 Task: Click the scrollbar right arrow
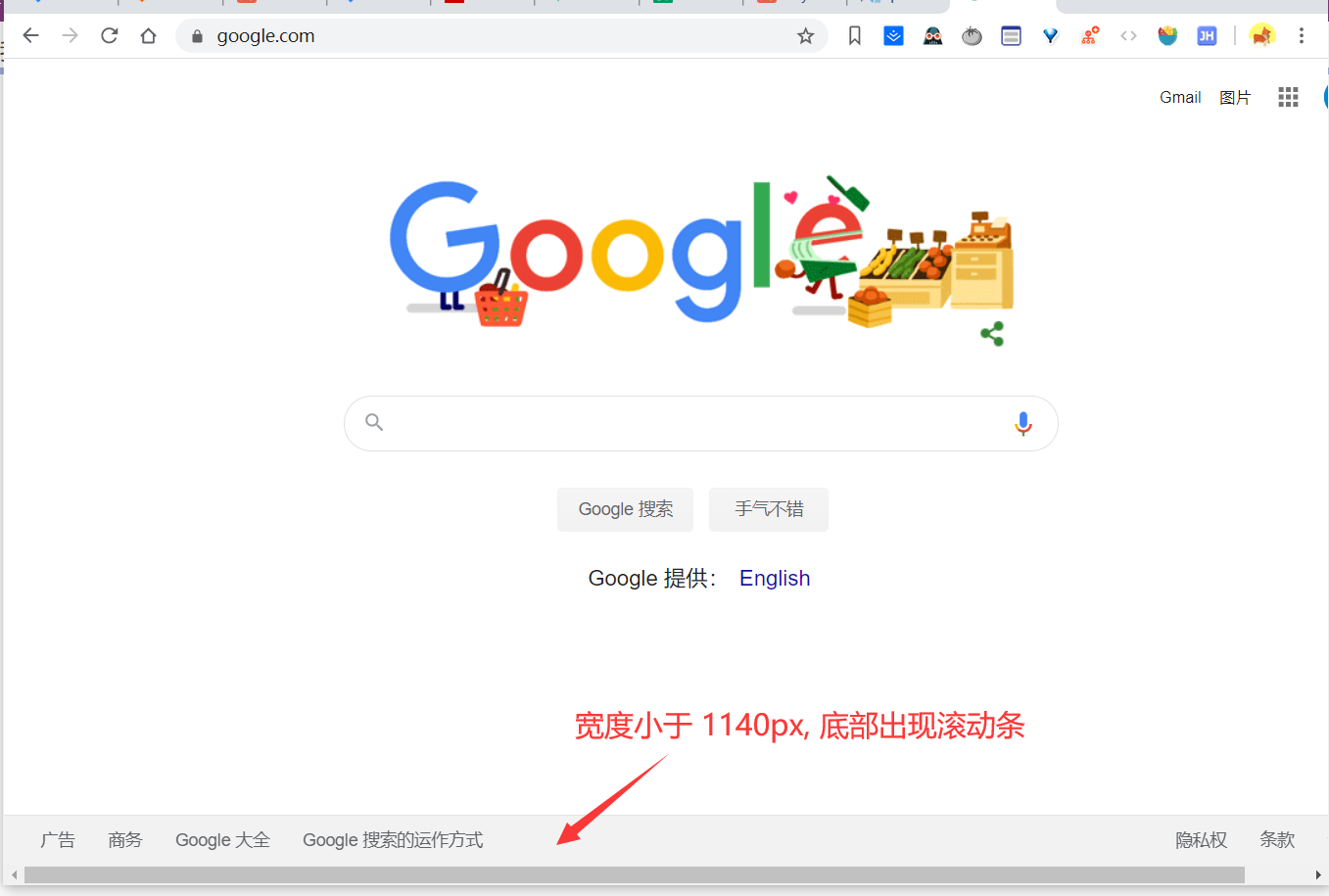coord(1318,874)
